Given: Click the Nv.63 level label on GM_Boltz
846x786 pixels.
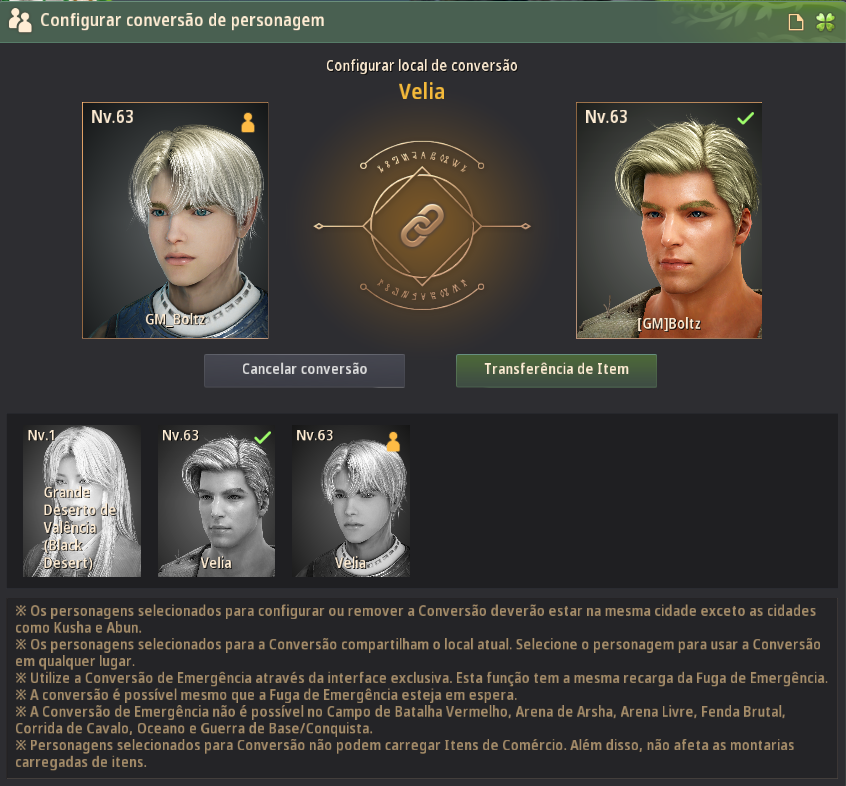Looking at the screenshot, I should (112, 117).
